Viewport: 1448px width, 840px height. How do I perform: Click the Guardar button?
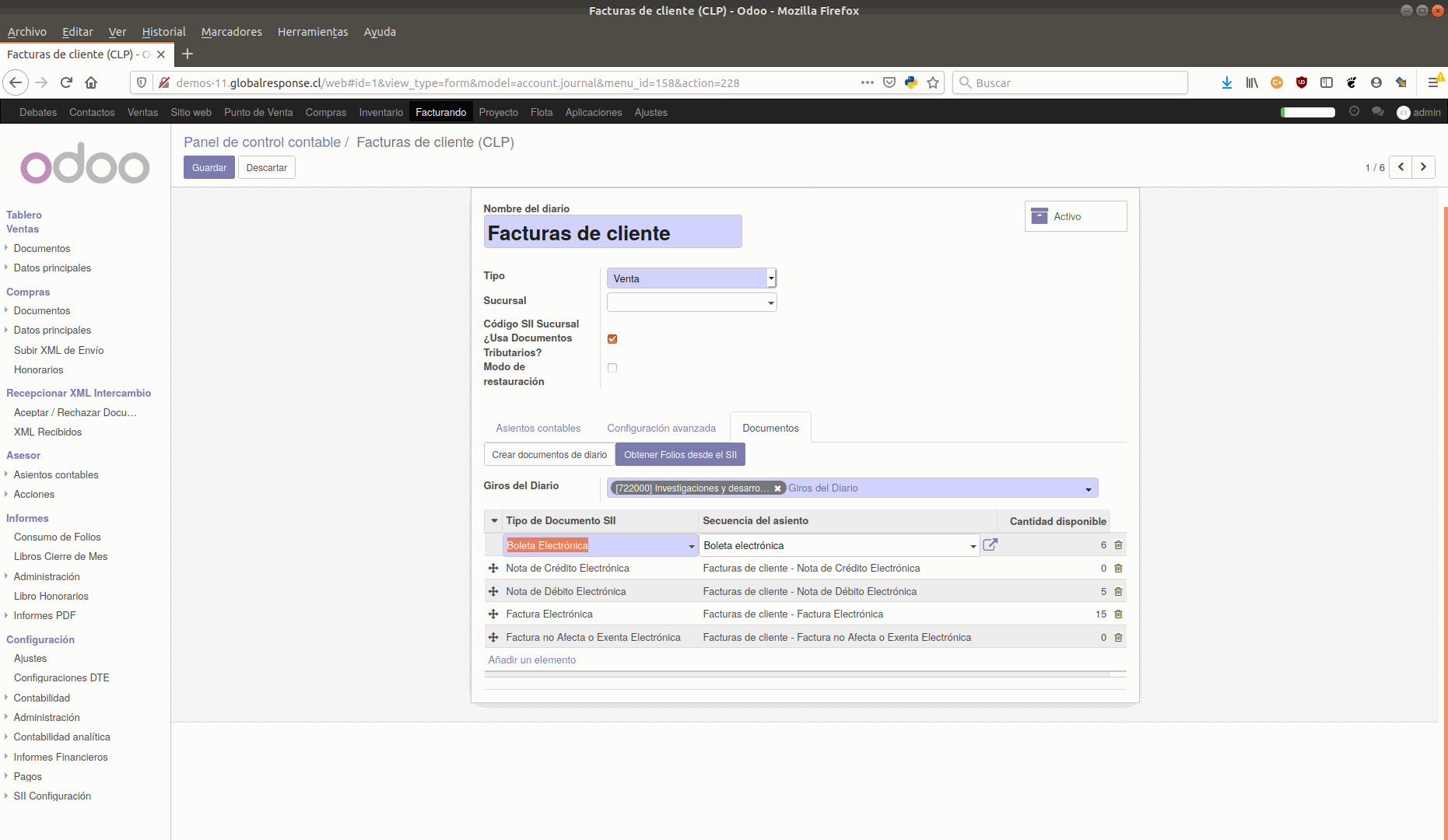point(209,167)
